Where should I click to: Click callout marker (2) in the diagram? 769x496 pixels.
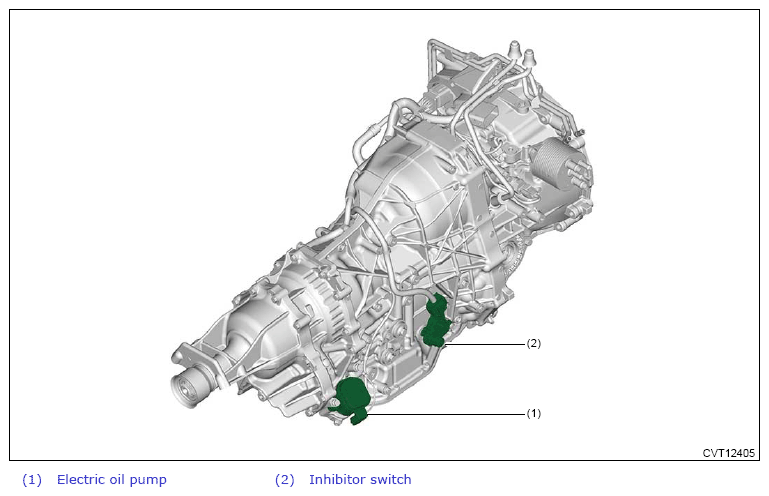point(533,343)
